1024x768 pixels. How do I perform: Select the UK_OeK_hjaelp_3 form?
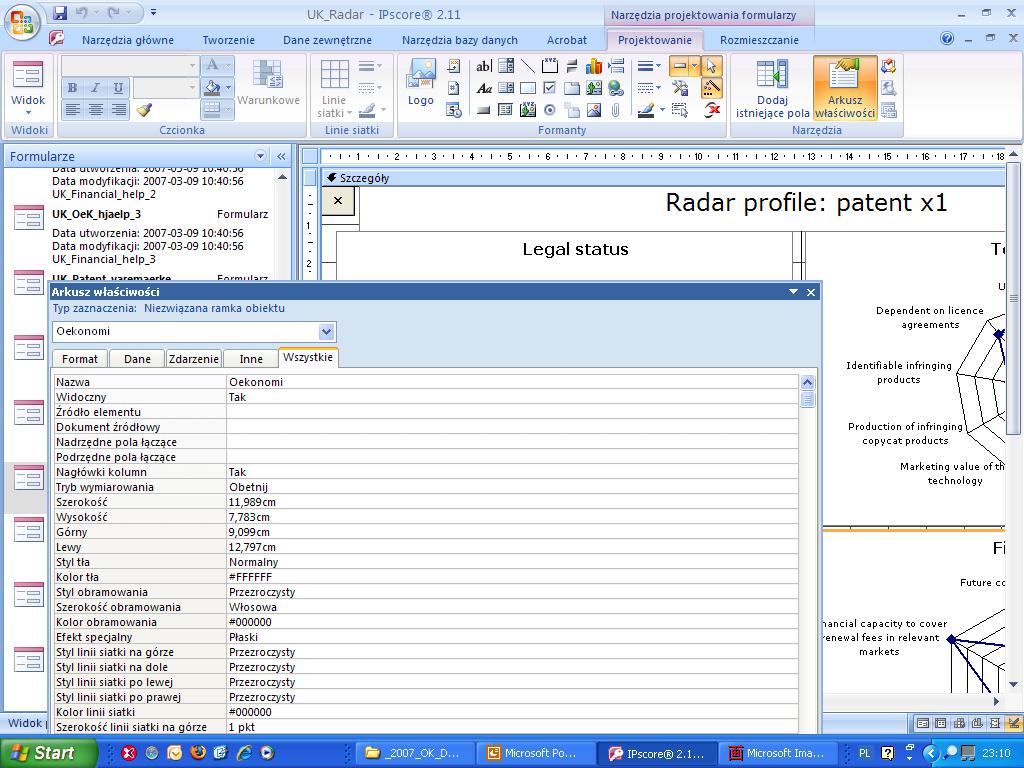pos(97,214)
